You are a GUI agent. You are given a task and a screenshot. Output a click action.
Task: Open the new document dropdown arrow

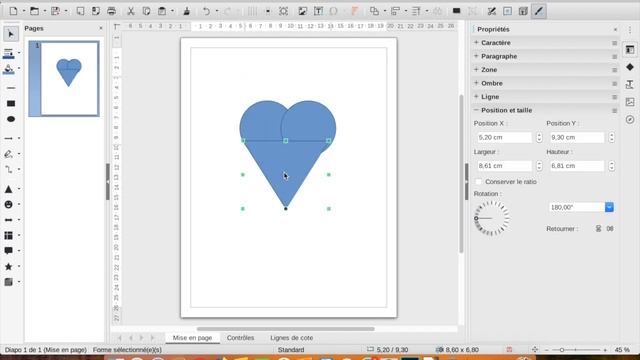[x=24, y=11]
